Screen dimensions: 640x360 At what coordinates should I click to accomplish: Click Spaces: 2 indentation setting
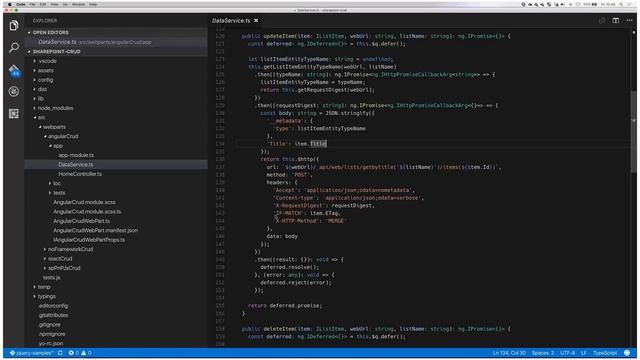point(543,353)
